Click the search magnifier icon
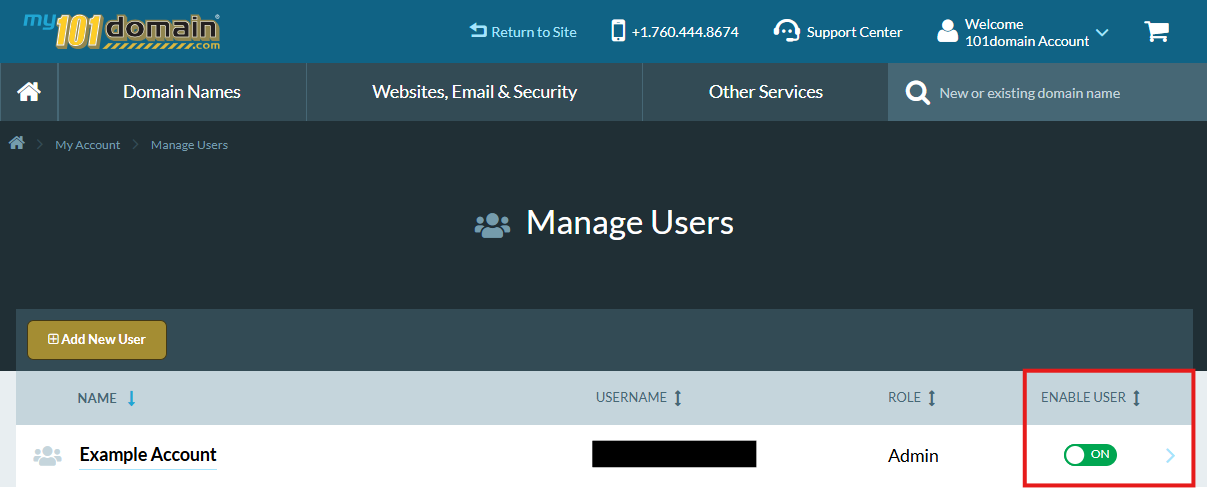This screenshot has height=488, width=1207. point(917,93)
